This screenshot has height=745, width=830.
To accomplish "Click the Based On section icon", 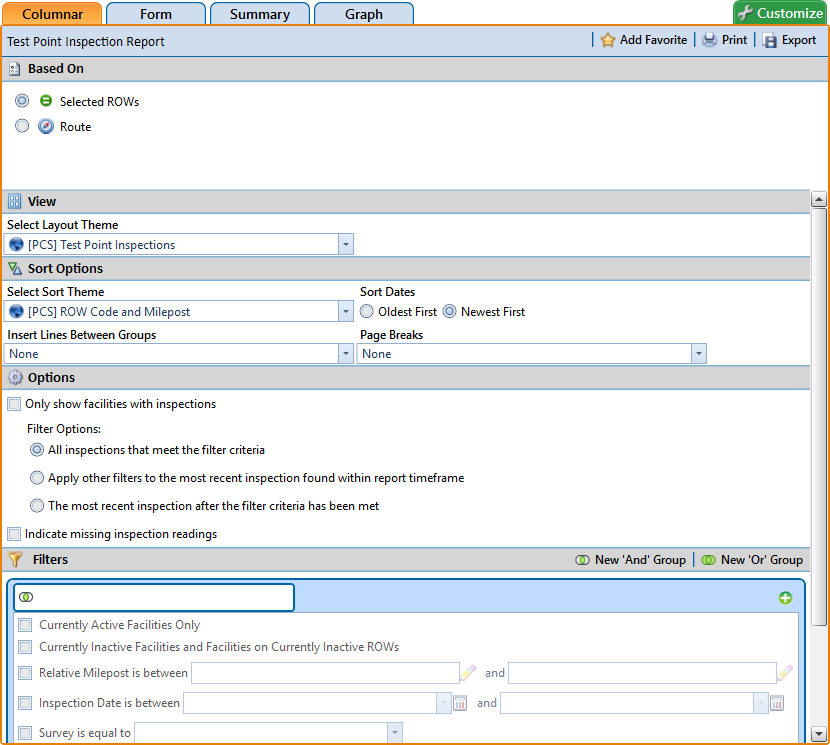I will pos(15,69).
